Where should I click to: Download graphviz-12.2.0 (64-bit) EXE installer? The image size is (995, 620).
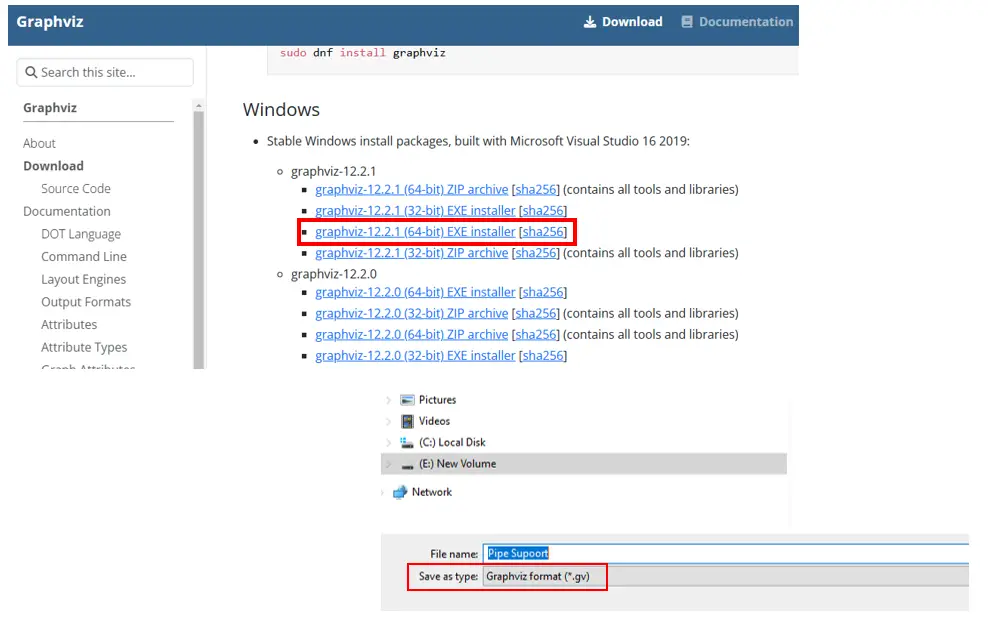pyautogui.click(x=415, y=293)
